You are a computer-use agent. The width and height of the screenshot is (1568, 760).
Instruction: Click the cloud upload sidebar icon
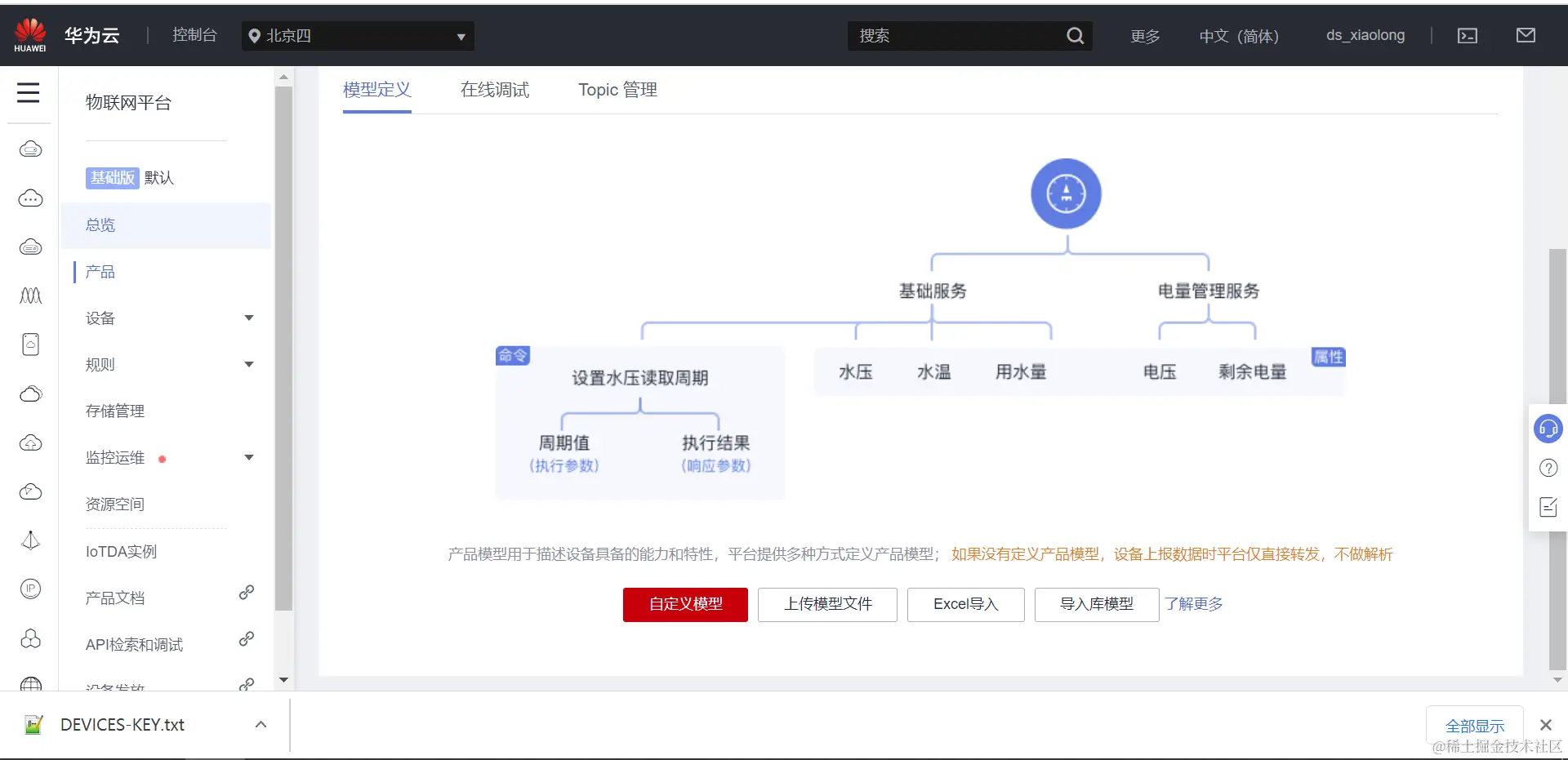point(30,442)
